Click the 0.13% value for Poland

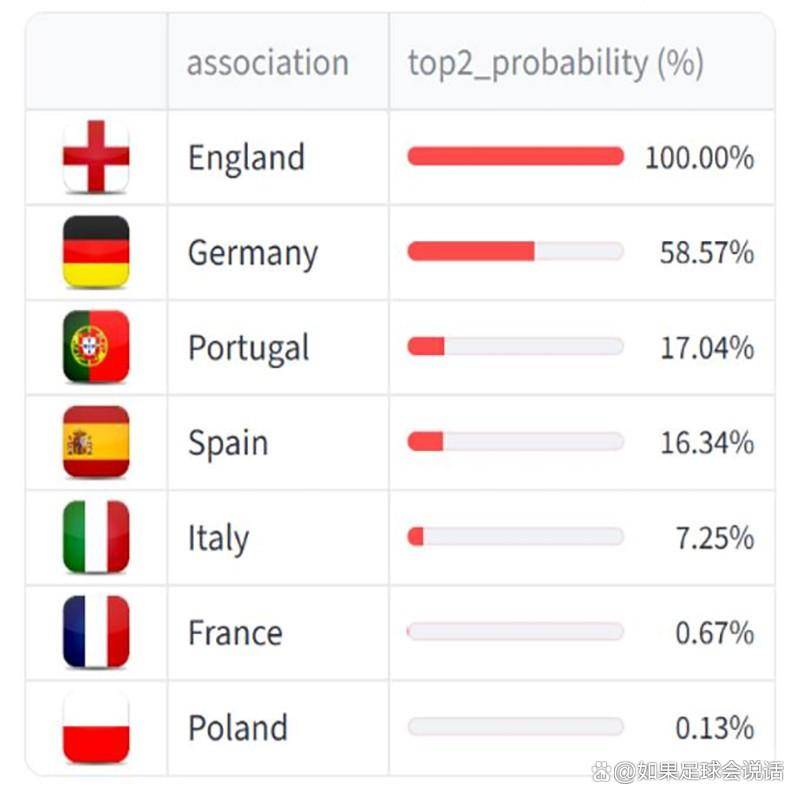click(x=714, y=727)
